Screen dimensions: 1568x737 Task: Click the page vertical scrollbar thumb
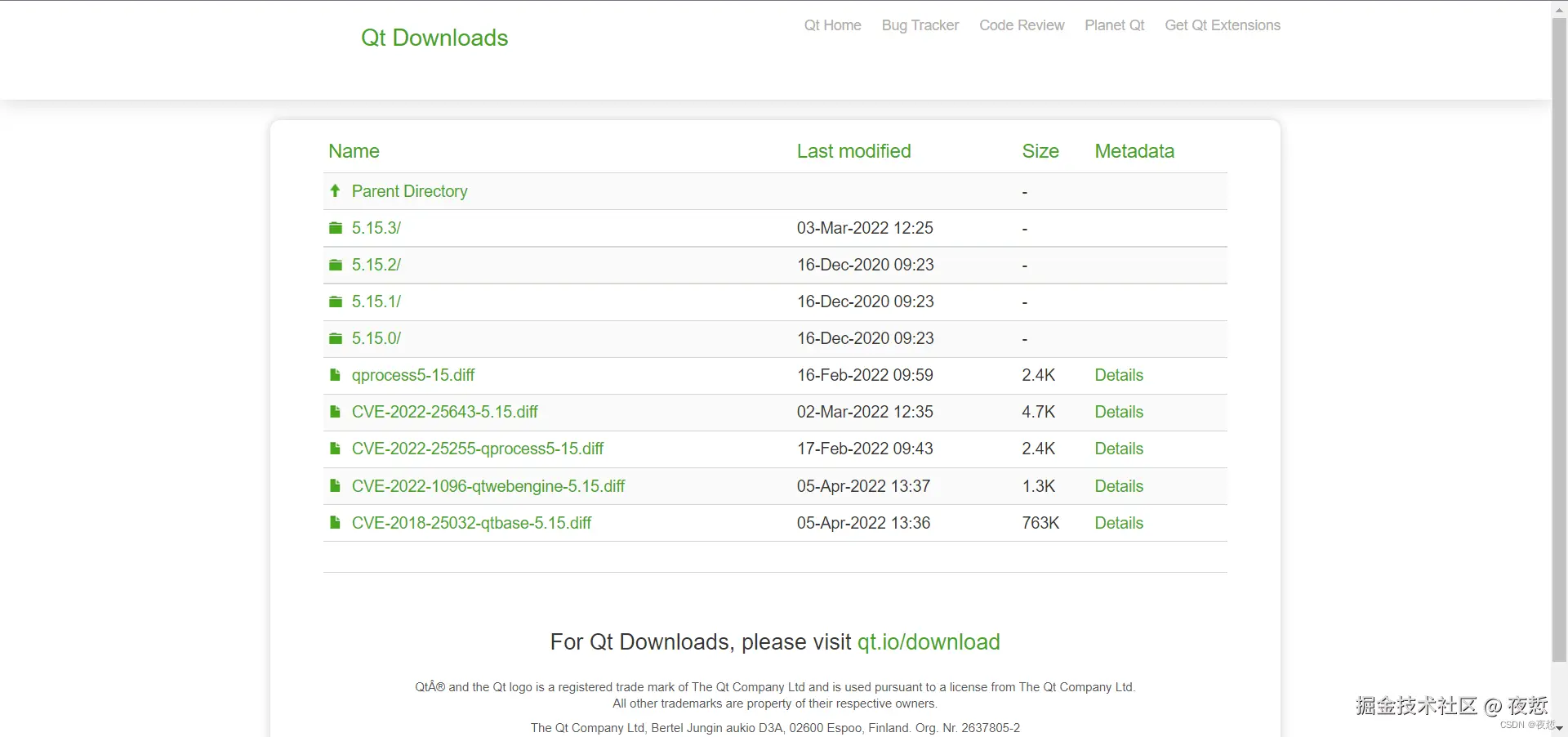(x=1559, y=339)
